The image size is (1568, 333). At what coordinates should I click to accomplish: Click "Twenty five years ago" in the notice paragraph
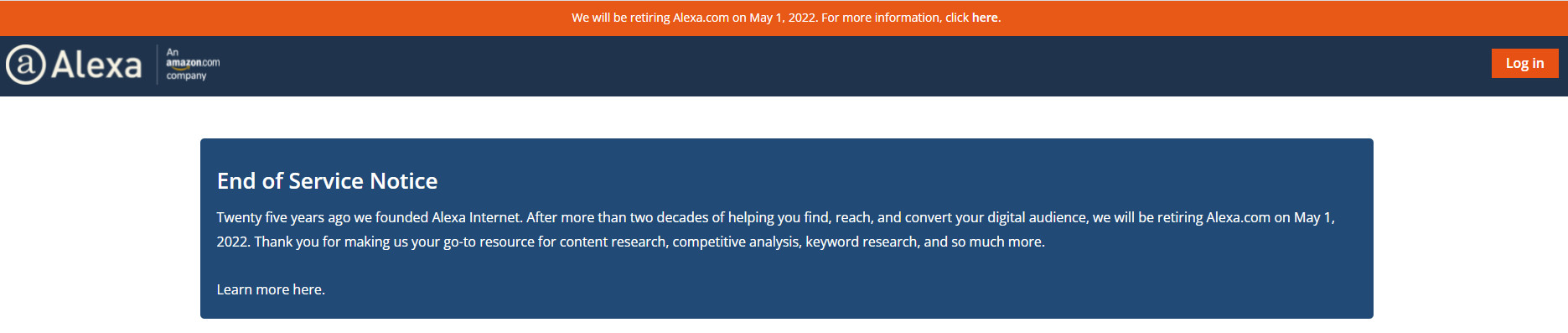(283, 217)
